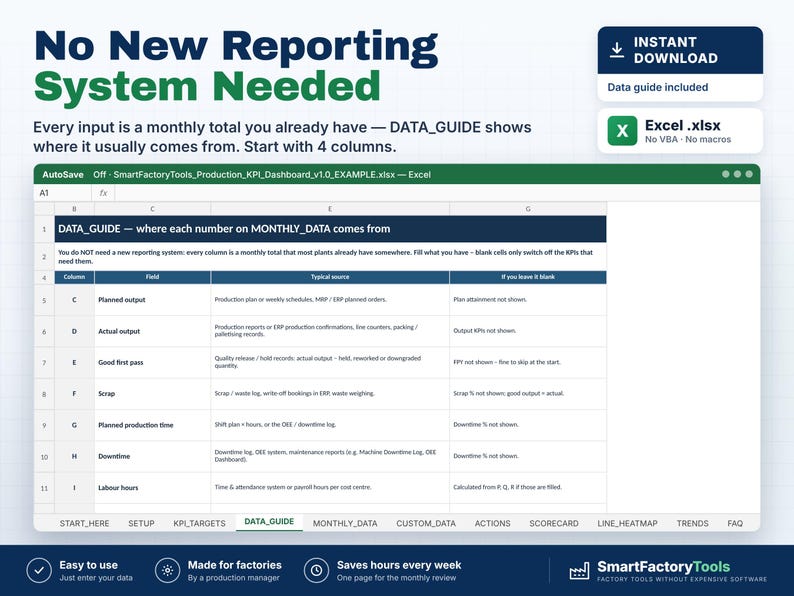Click the gear icon beside Made for factories
Viewport: 794px width, 596px height.
point(168,571)
